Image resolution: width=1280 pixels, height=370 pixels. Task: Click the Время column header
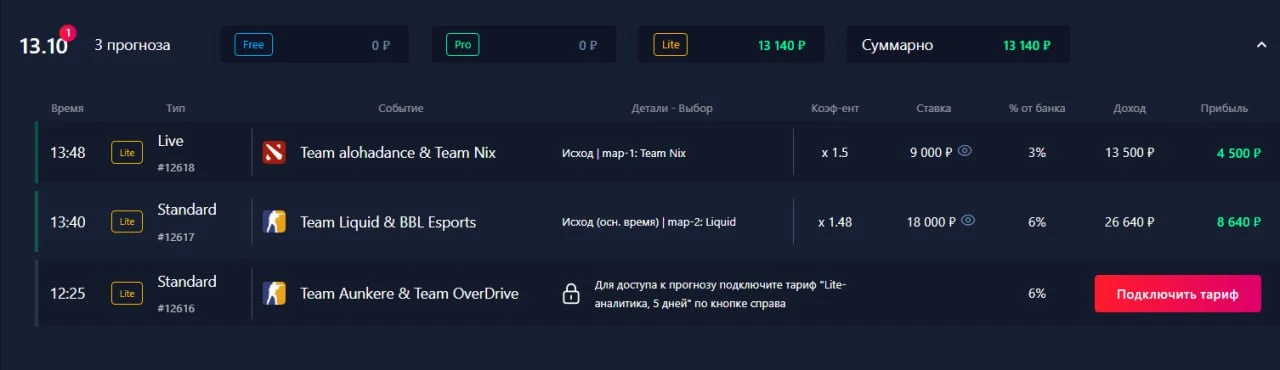click(x=67, y=108)
